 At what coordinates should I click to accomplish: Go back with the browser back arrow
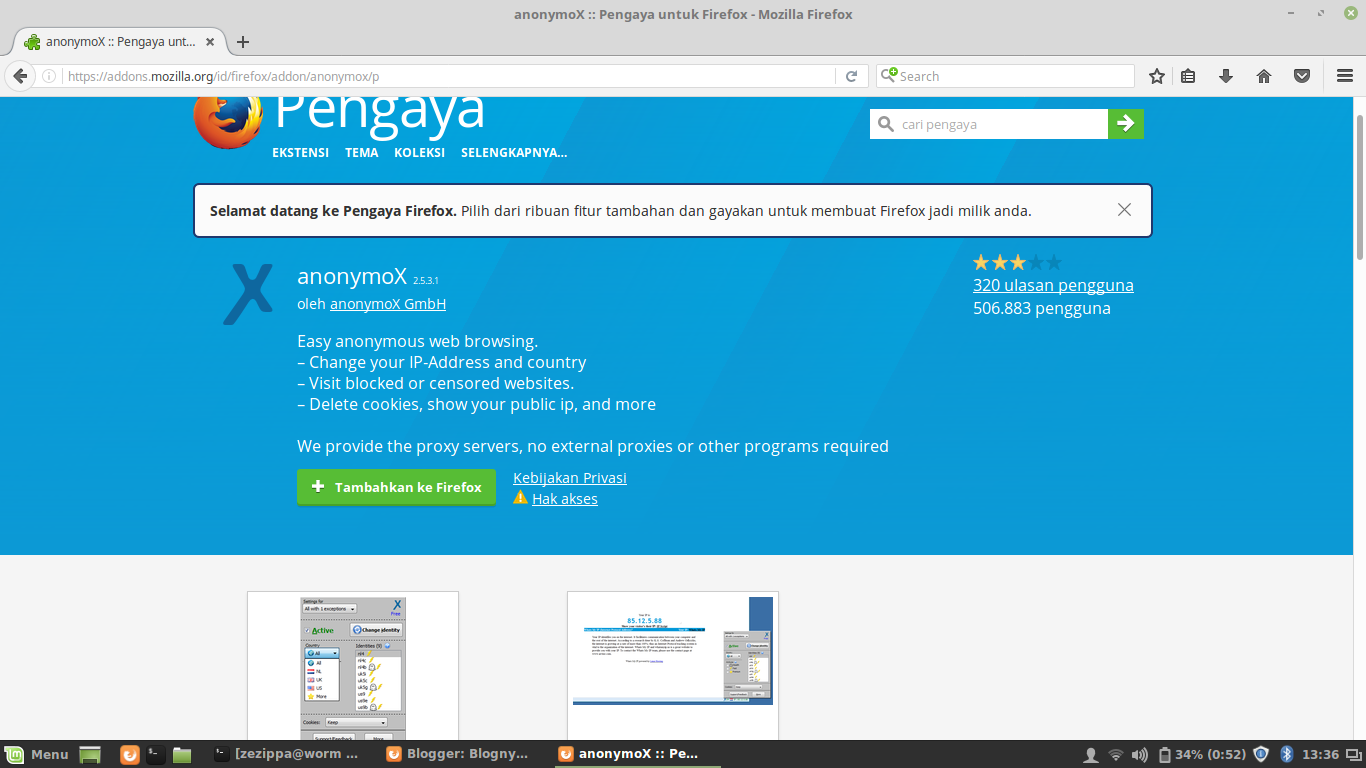20,76
